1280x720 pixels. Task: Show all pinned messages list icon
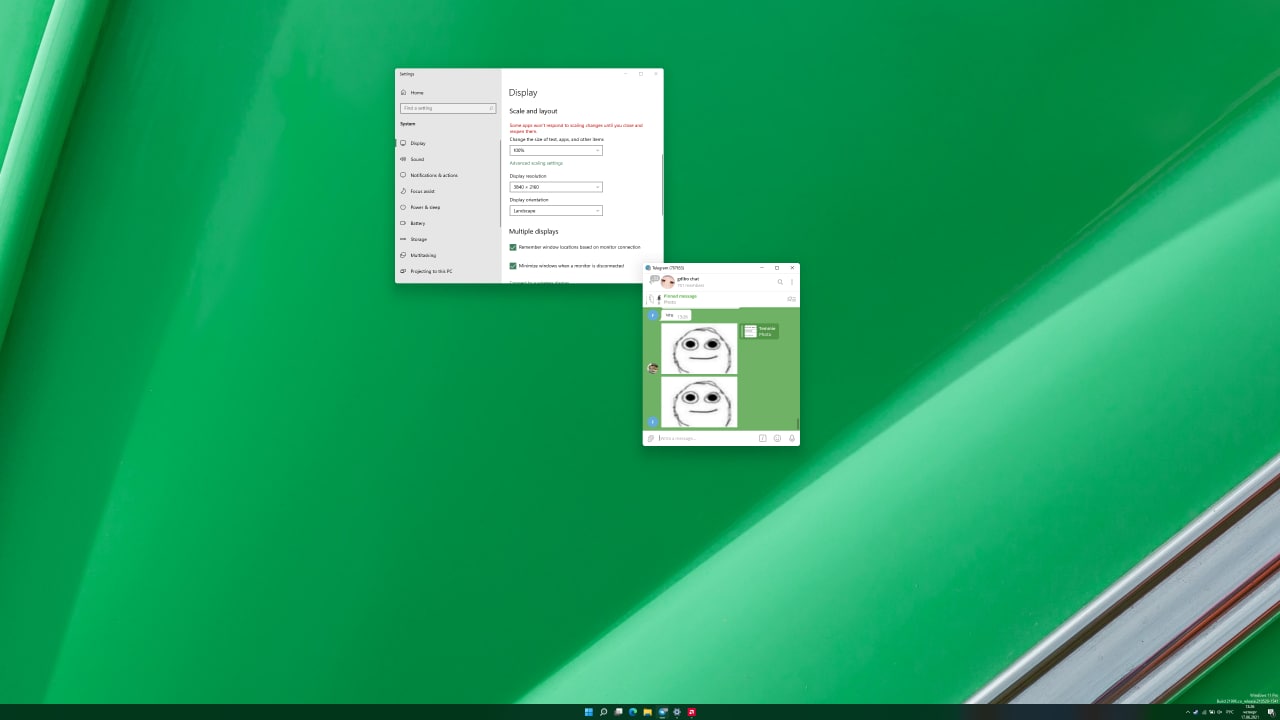coord(791,299)
